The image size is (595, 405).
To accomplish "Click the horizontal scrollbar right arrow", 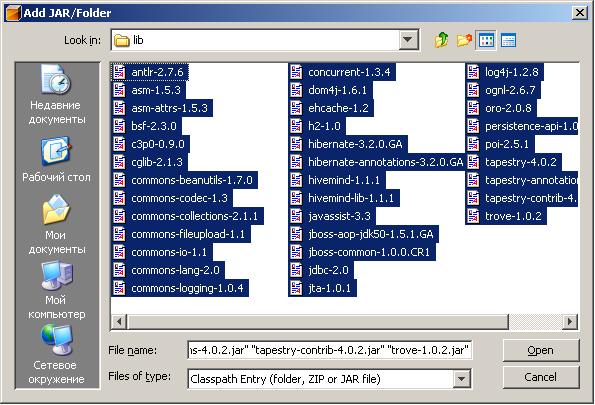I will click(570, 321).
